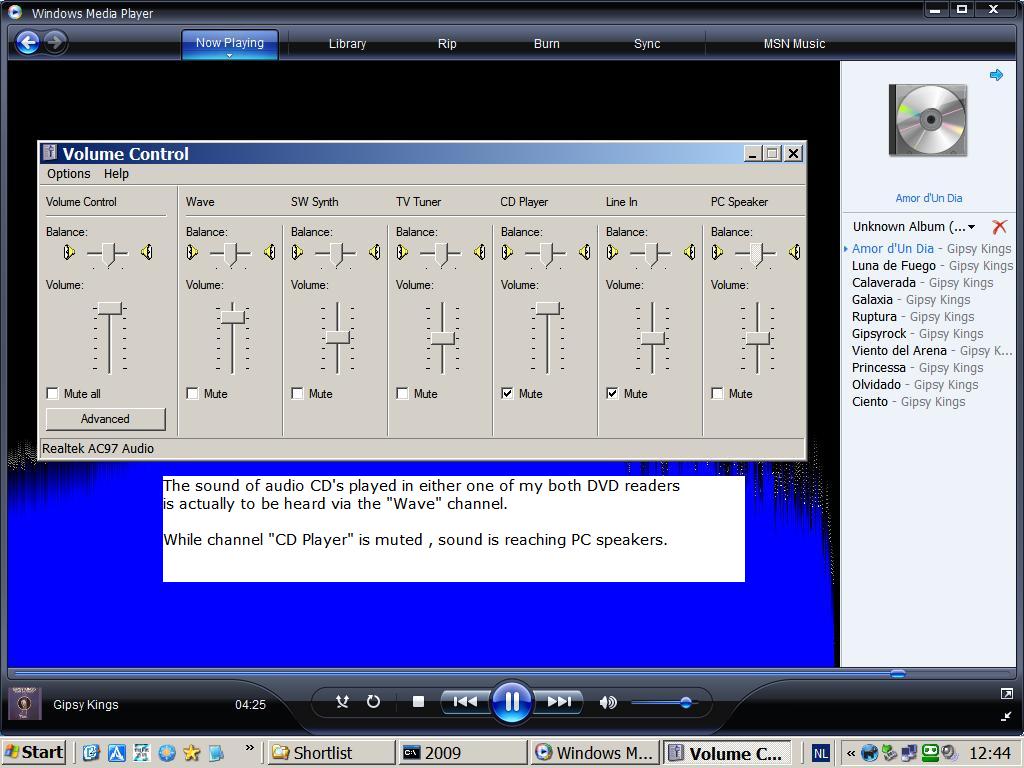Viewport: 1024px width, 768px height.
Task: Click the Gipsy Kings album thumbnail at bottom left
Action: point(25,703)
